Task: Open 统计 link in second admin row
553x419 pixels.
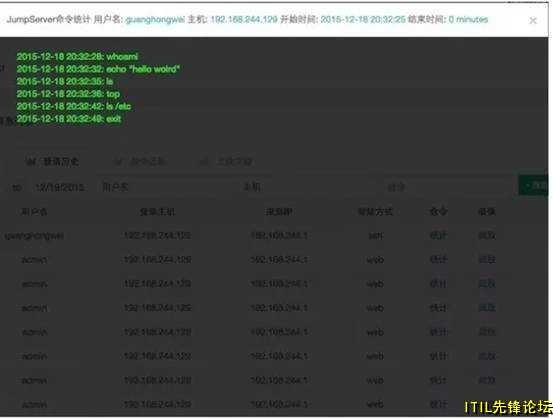Action: (438, 284)
